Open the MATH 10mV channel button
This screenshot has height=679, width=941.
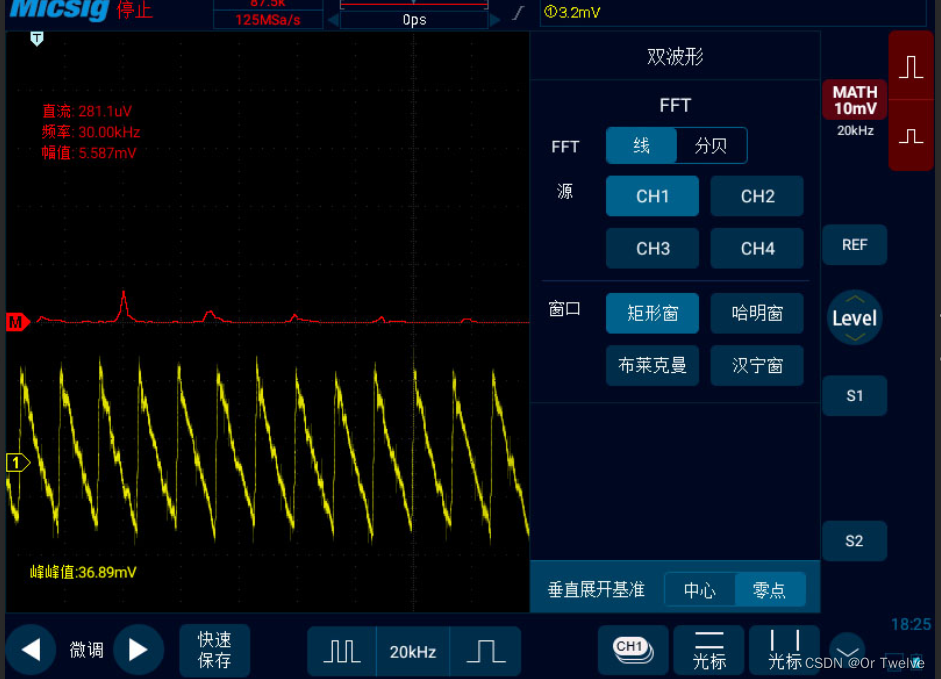[855, 100]
